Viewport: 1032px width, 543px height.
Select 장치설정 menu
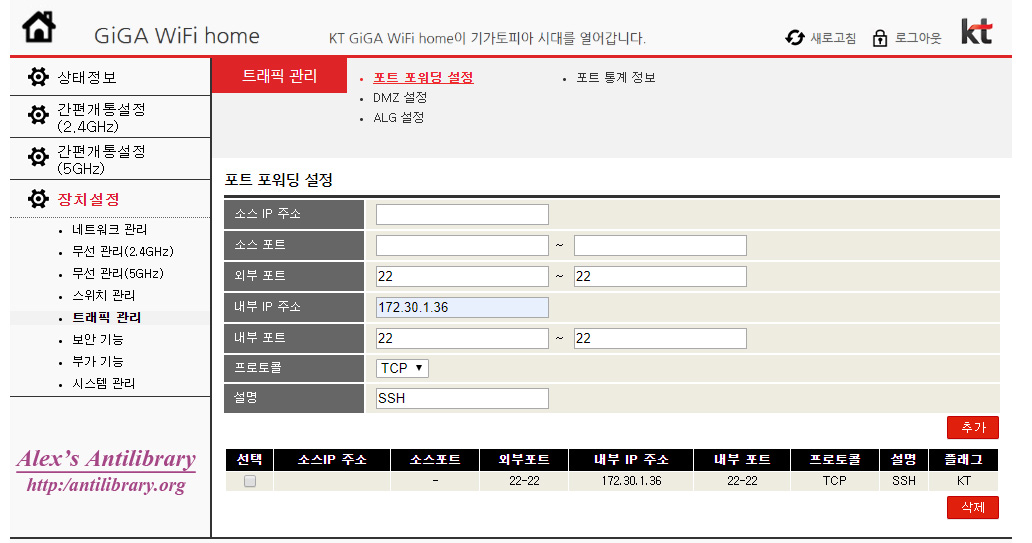click(88, 199)
